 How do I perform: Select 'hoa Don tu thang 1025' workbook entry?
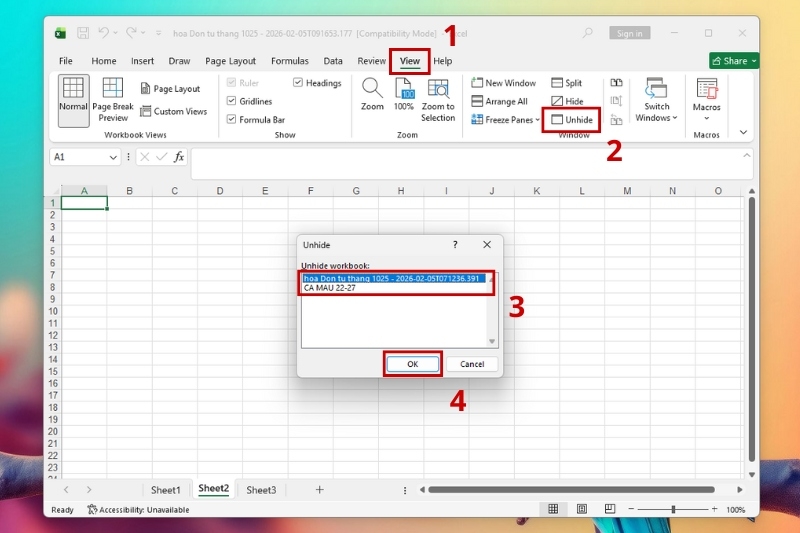(x=392, y=278)
